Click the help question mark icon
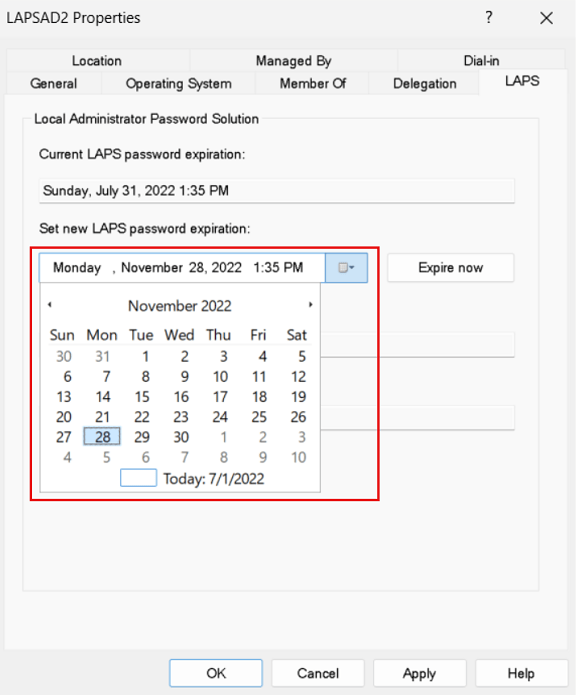Screen dimensions: 576x695 (x=488, y=18)
